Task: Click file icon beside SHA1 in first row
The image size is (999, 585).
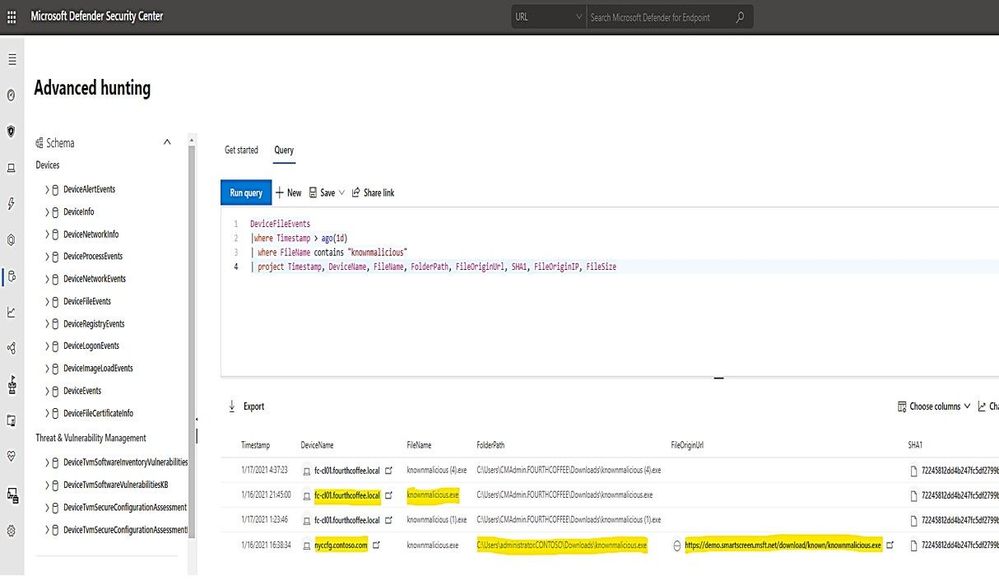Action: [914, 470]
